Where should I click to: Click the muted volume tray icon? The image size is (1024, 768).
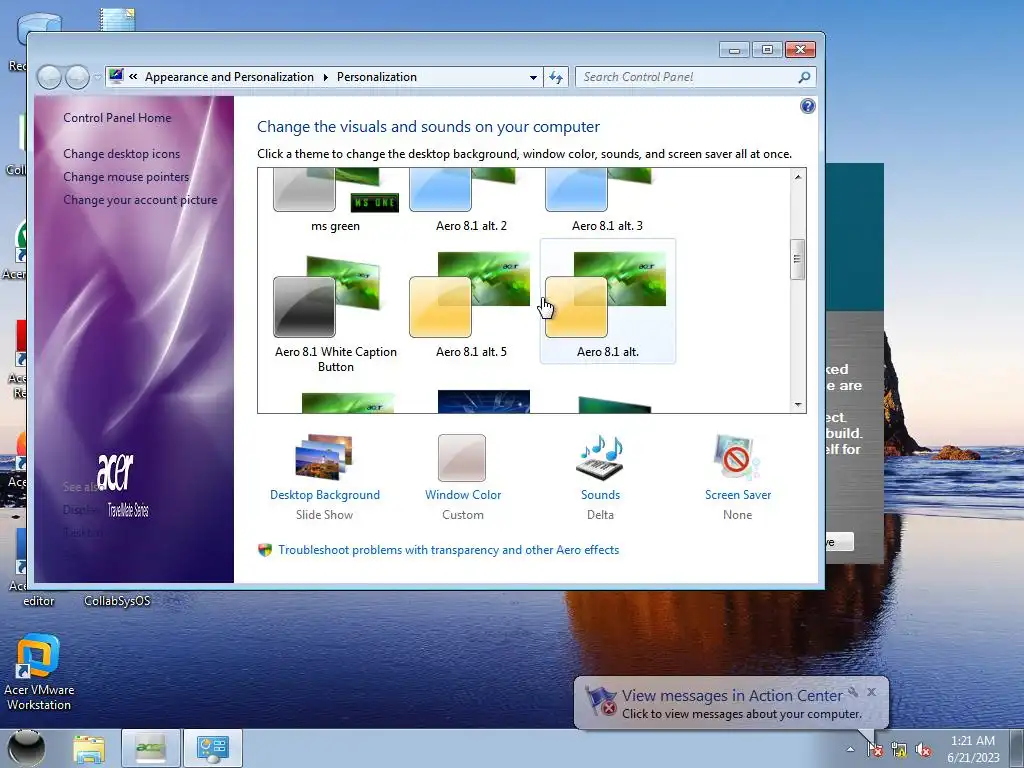point(923,749)
